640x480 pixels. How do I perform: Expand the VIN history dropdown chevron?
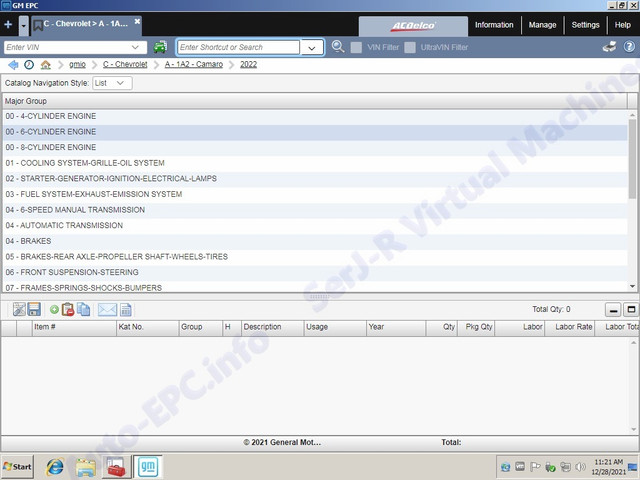tap(135, 47)
